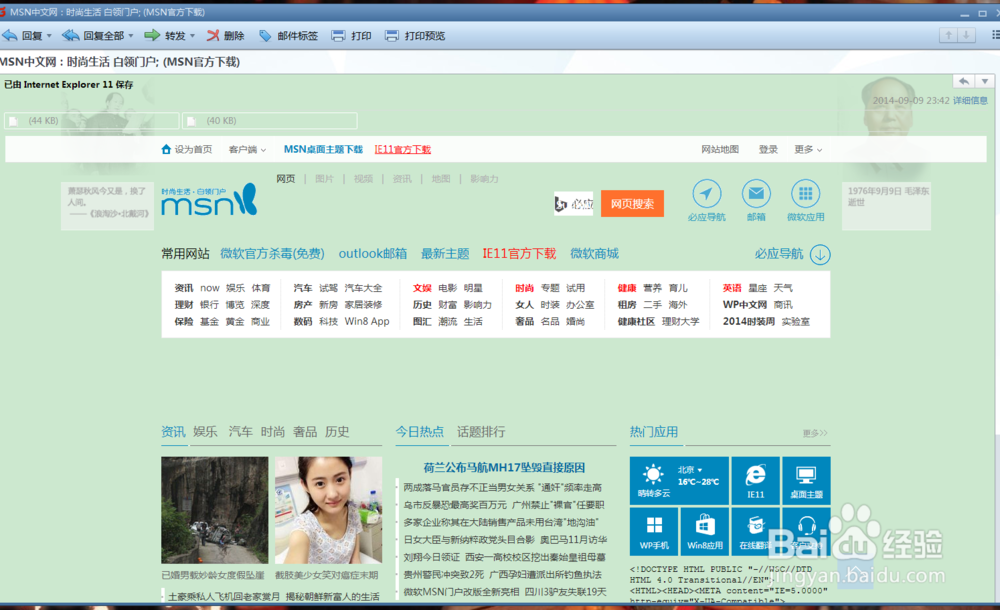Open the MSN桌面主题下载 link
Screen dimensions: 1000x610
coord(323,149)
